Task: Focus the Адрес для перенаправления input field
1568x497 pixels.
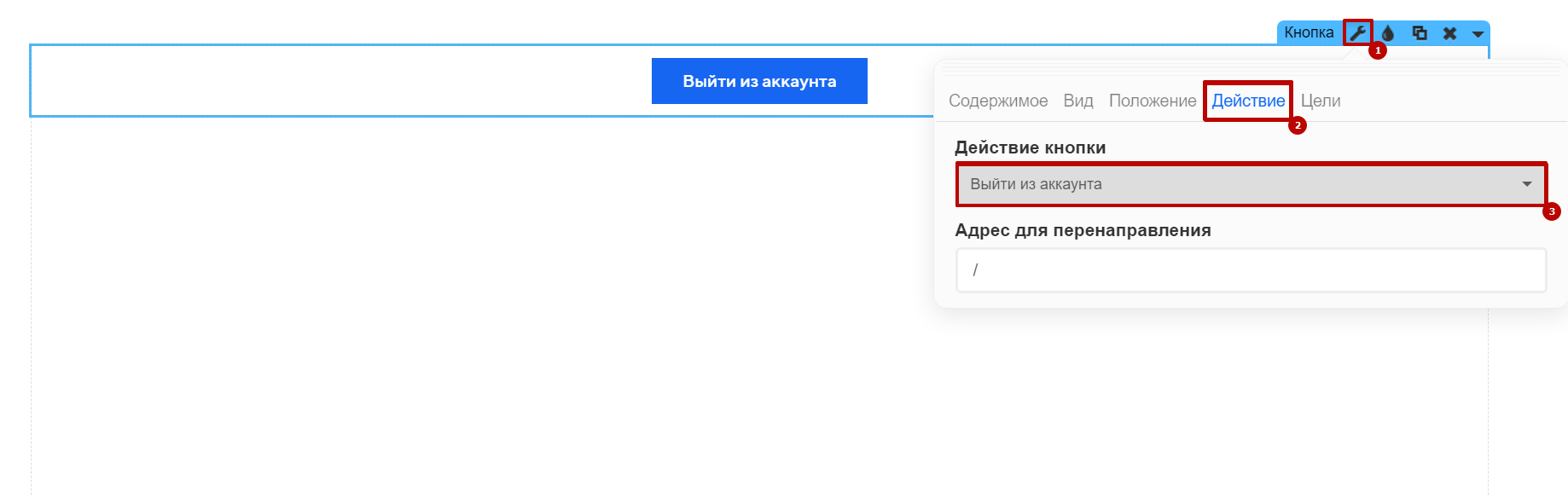Action: [1251, 270]
